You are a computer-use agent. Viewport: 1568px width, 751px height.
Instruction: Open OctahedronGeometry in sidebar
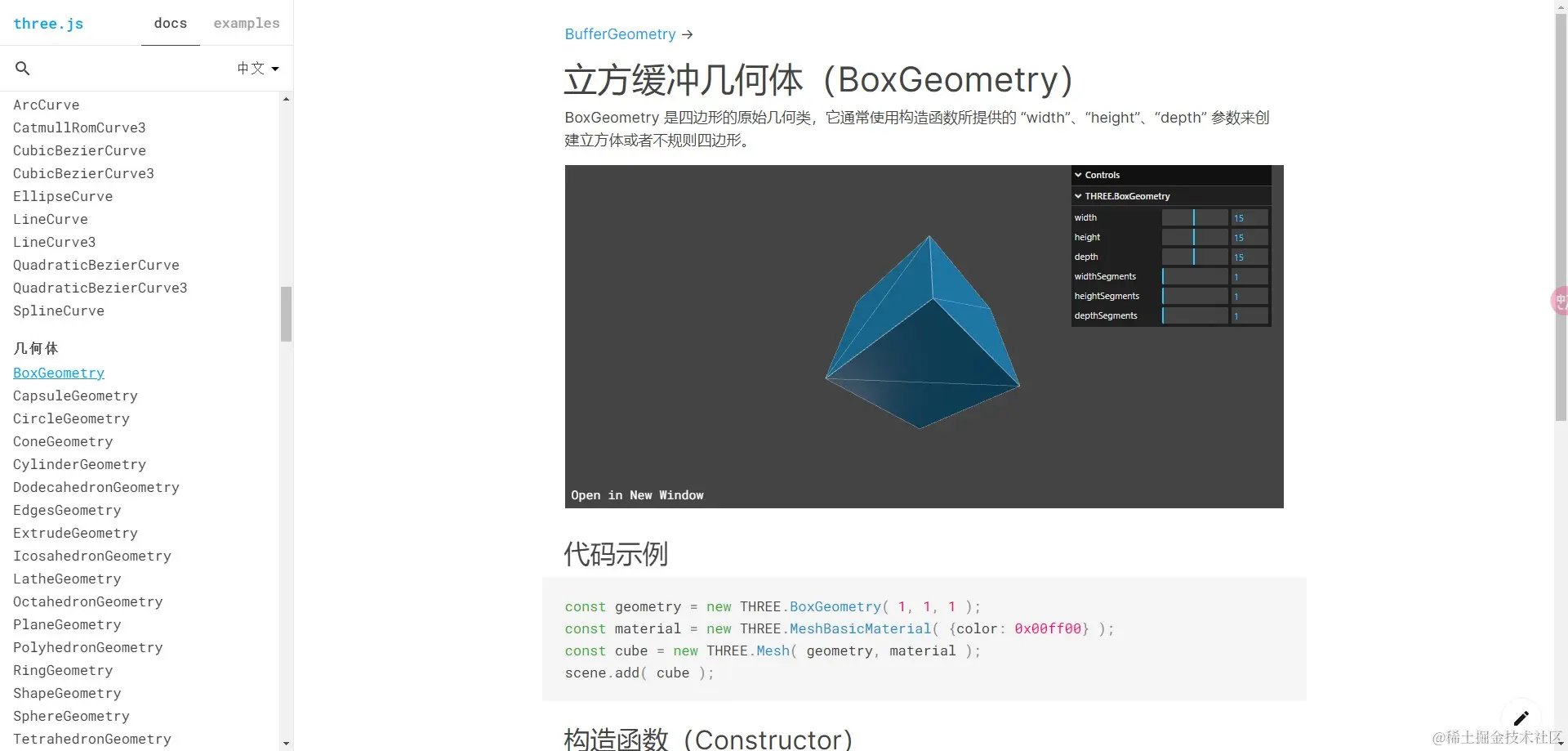click(x=88, y=601)
